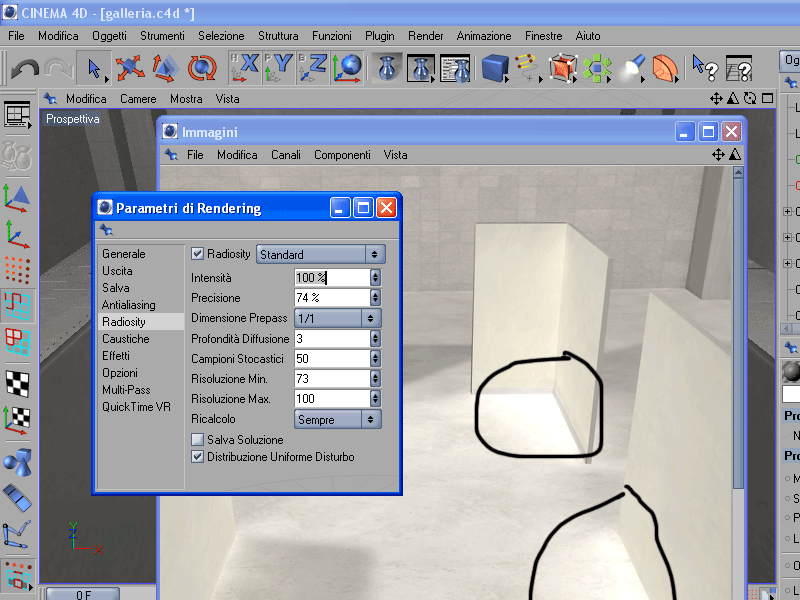The image size is (800, 600).
Task: Open the Radiosity mode Standard dropdown
Action: click(320, 254)
